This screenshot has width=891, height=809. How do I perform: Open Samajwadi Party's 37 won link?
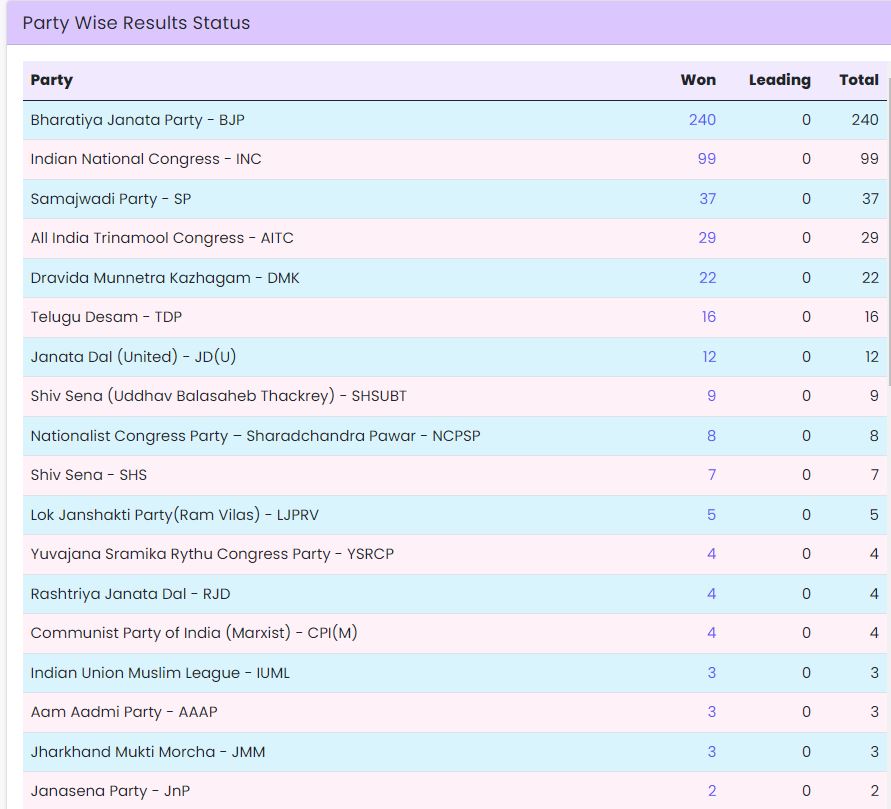pyautogui.click(x=707, y=199)
